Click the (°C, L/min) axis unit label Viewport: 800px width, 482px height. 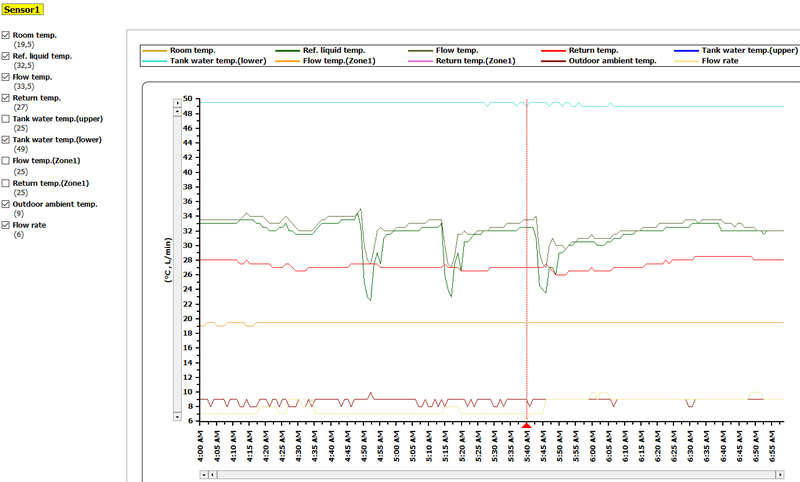pos(167,260)
